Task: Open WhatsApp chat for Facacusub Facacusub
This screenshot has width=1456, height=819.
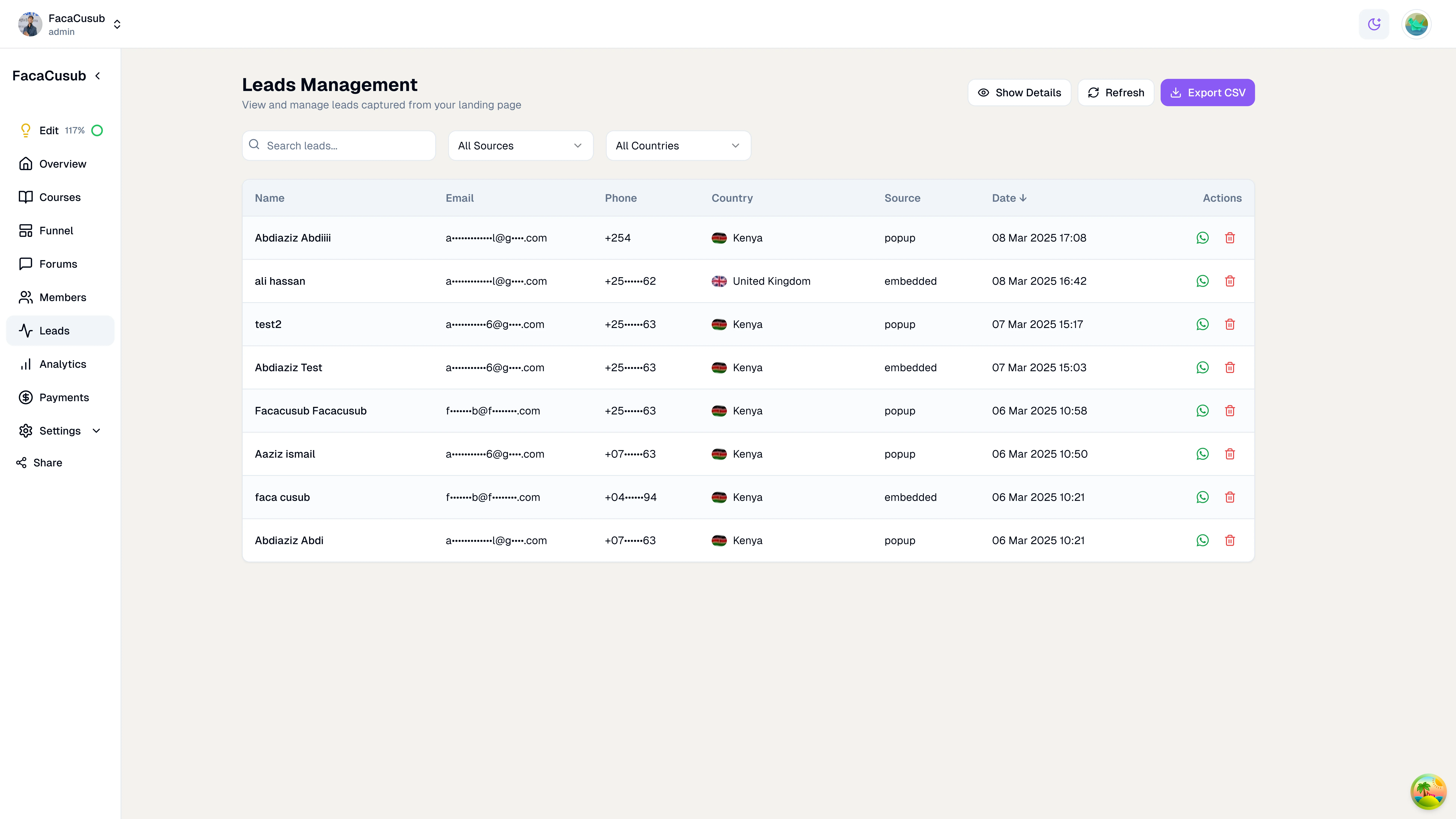Action: [1202, 411]
